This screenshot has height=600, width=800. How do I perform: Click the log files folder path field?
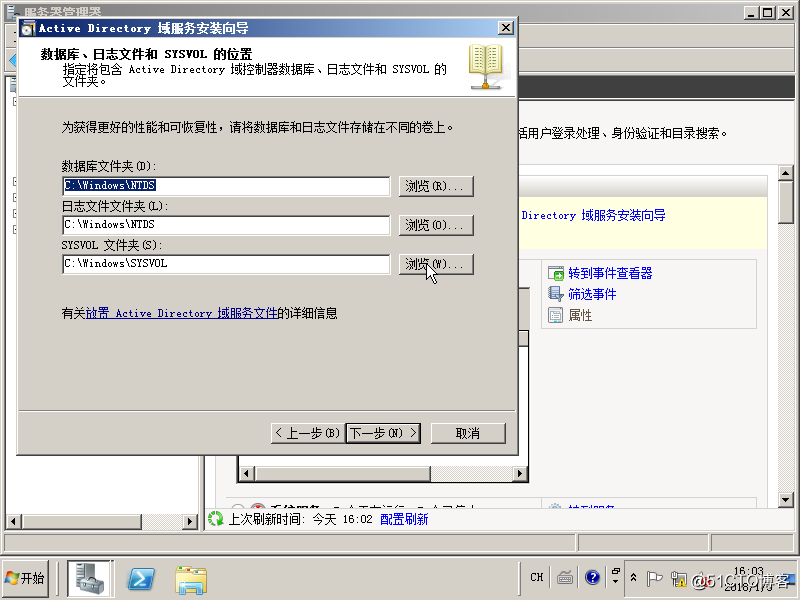[226, 224]
